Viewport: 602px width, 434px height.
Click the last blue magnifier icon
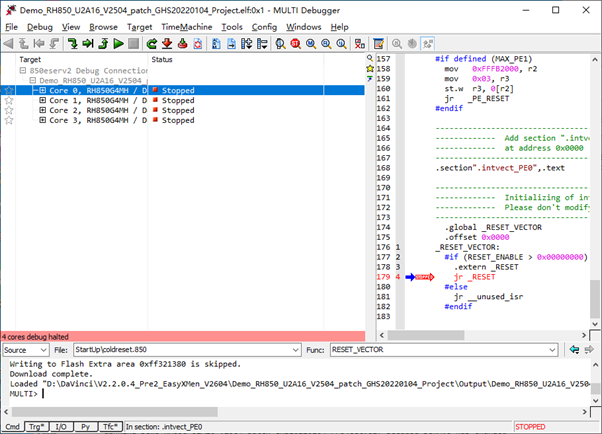(341, 43)
